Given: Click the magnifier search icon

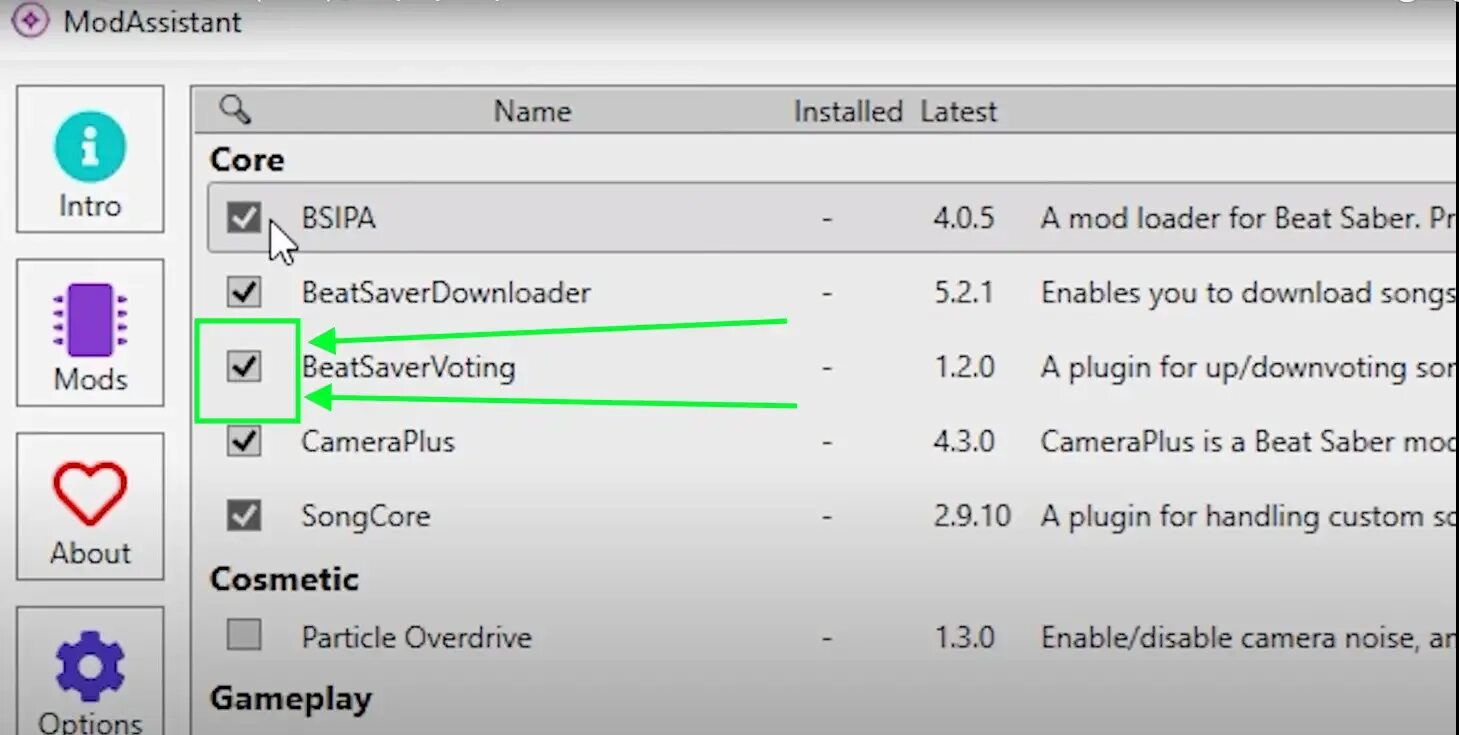Looking at the screenshot, I should click(x=236, y=109).
